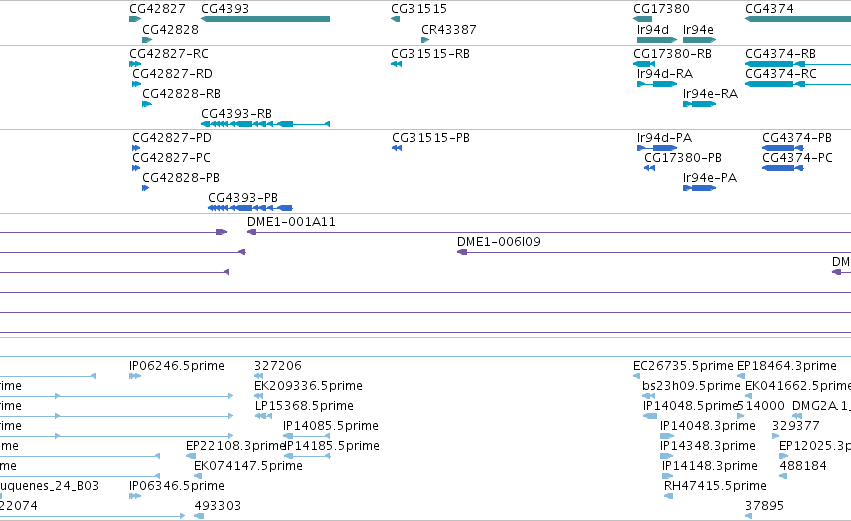Select protein CG4374-PC label
This screenshot has height=521, width=851.
797,158
